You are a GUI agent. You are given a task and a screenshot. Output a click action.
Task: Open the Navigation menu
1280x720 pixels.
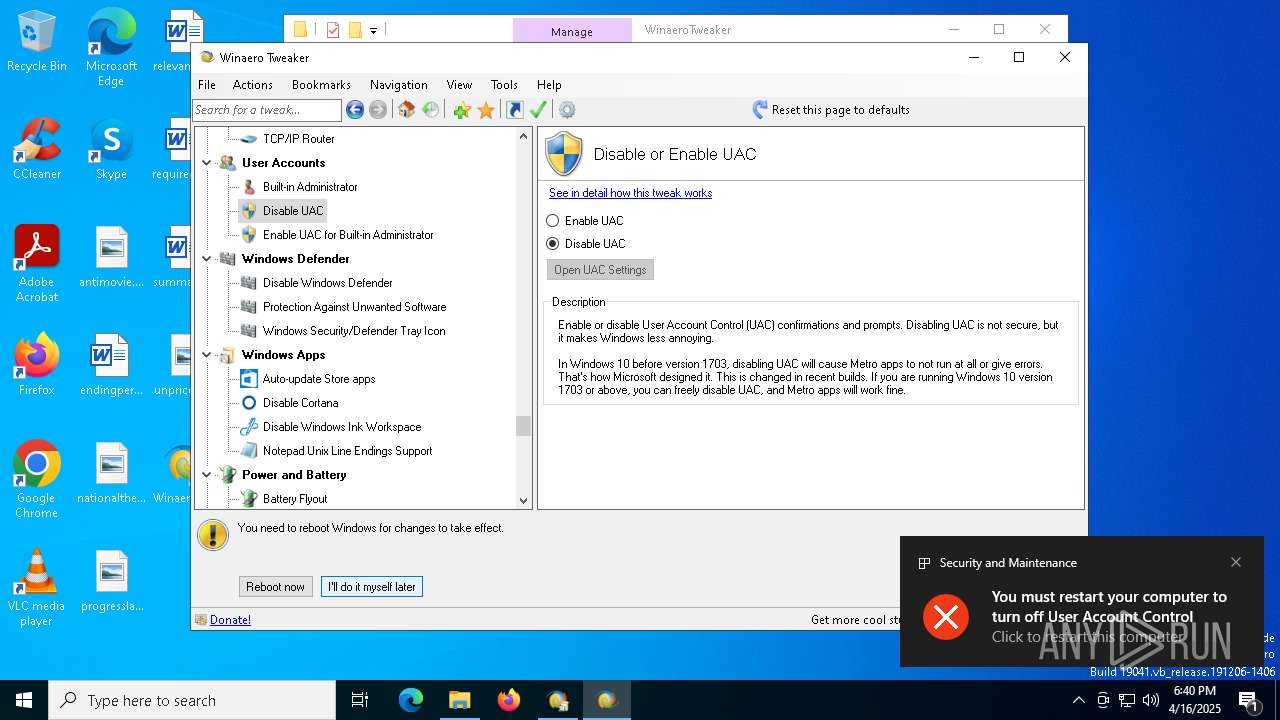pos(399,85)
